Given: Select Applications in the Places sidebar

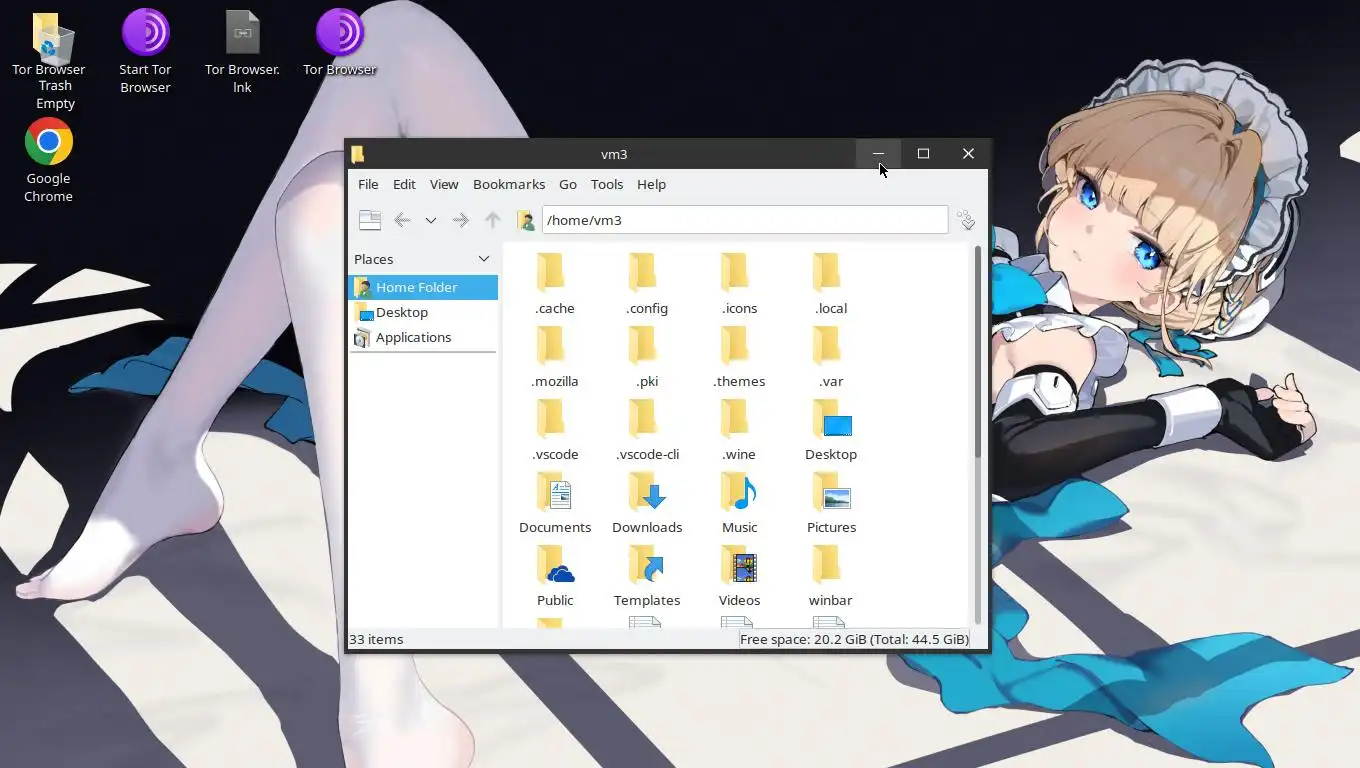Looking at the screenshot, I should 423,337.
